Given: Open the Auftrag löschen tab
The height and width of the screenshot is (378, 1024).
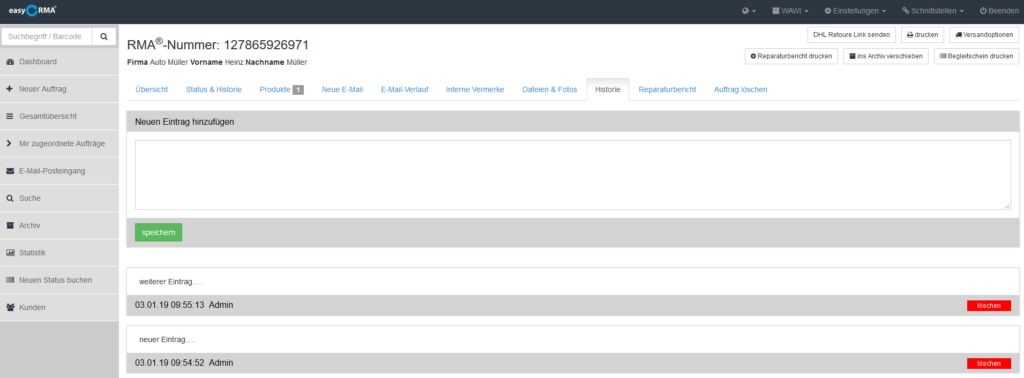Looking at the screenshot, I should pyautogui.click(x=741, y=89).
